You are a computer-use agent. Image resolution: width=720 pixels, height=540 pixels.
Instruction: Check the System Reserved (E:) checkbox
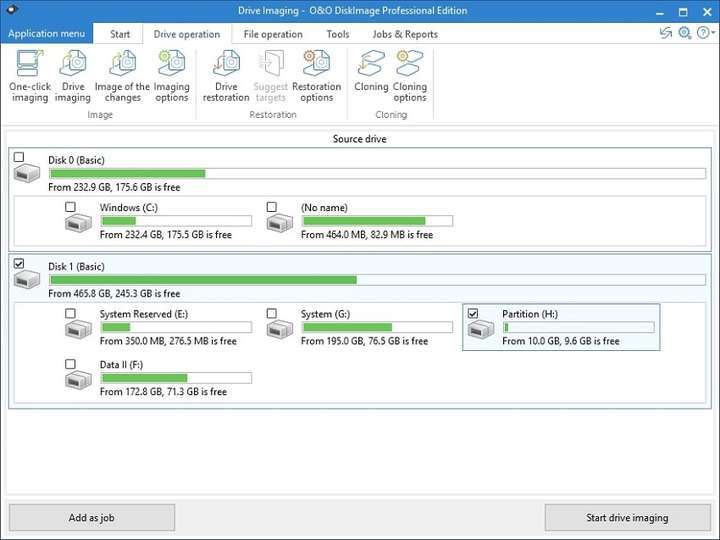point(70,313)
